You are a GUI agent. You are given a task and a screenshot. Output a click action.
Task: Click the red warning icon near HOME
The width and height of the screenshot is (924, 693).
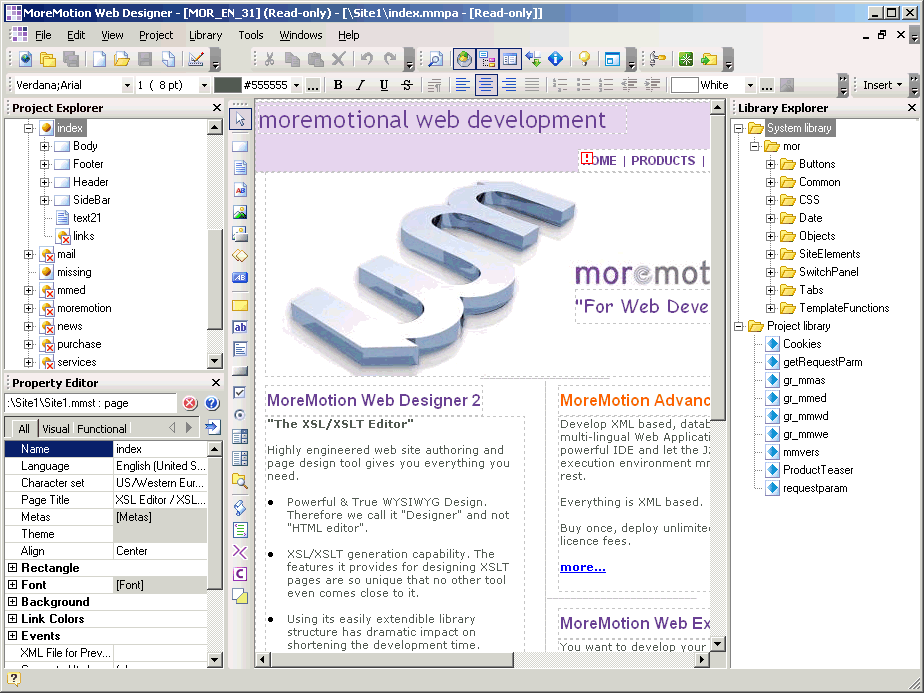pyautogui.click(x=587, y=159)
